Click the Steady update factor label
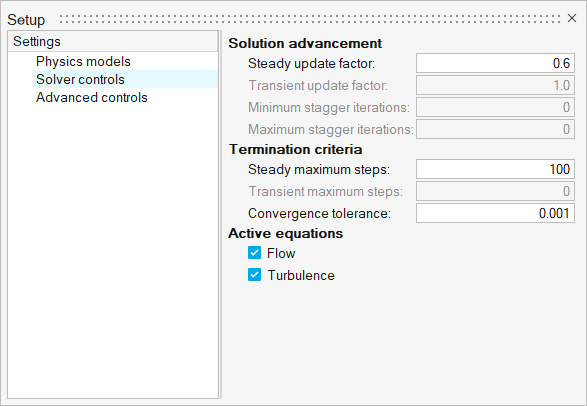 [311, 64]
